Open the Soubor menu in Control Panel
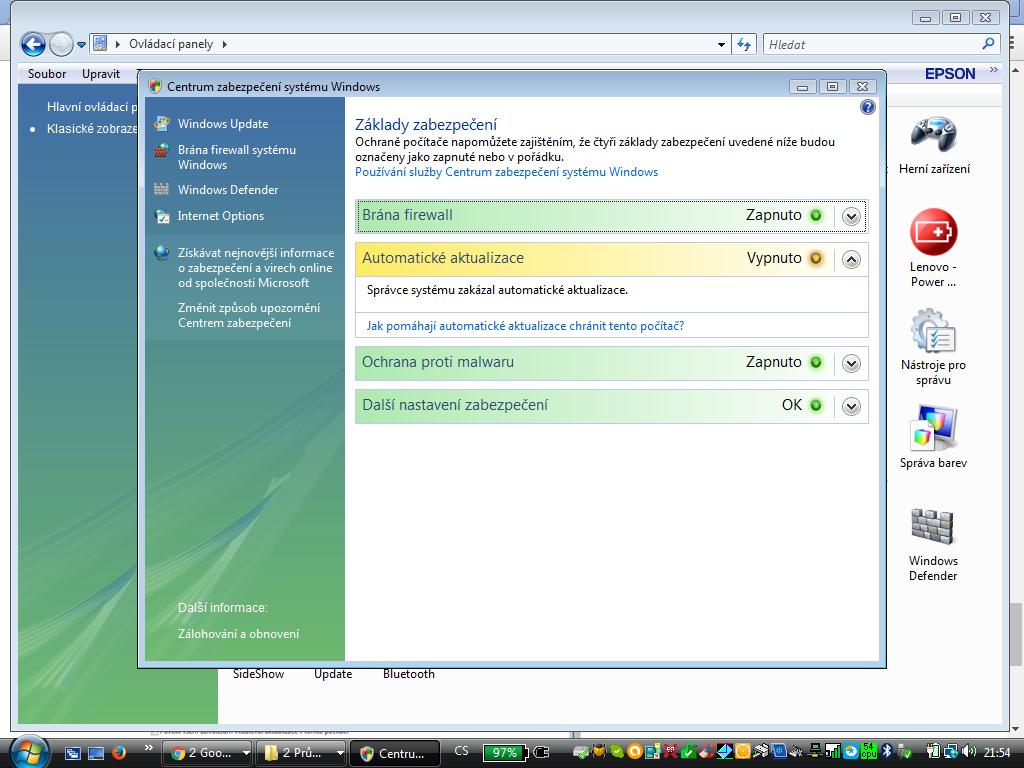 point(47,74)
